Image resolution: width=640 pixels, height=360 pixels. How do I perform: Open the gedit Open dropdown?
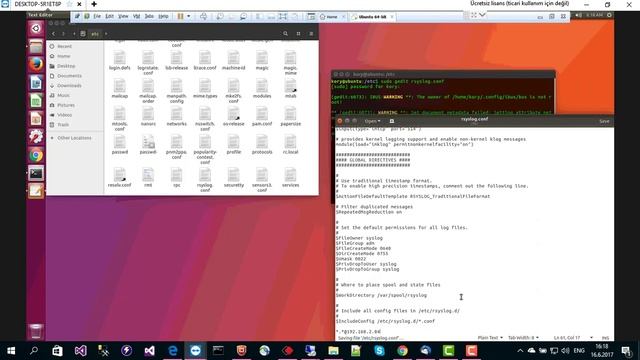tap(372, 121)
